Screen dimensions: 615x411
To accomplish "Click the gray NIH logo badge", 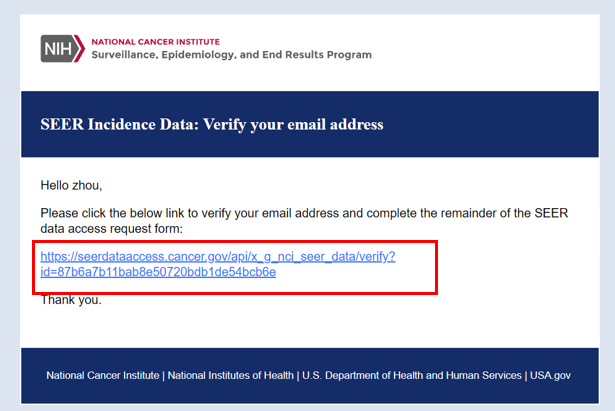I will pos(58,49).
